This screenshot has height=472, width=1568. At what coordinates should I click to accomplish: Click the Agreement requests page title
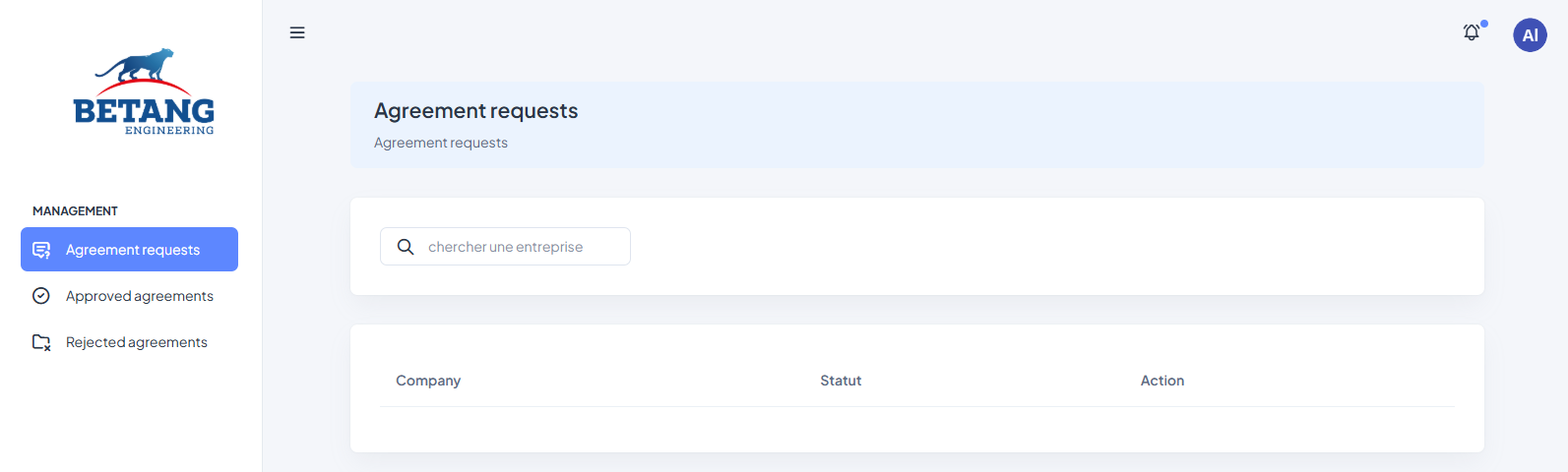pyautogui.click(x=476, y=111)
